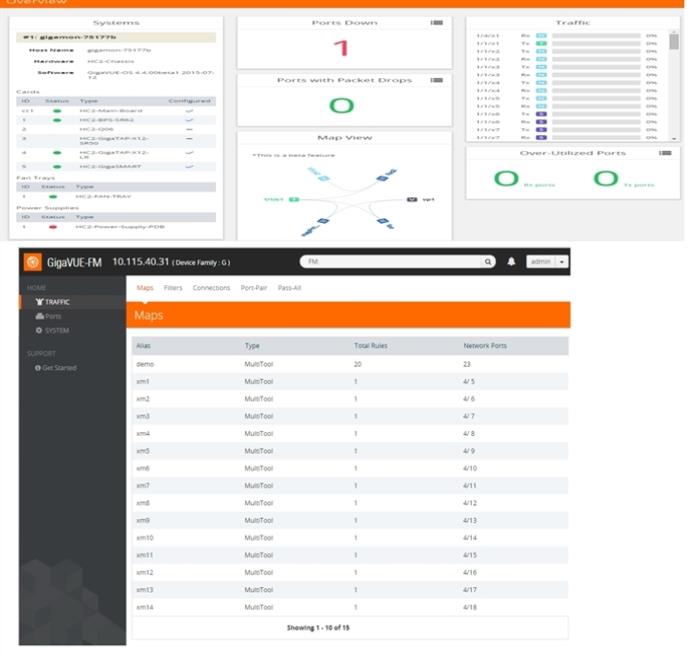Sort maps by Total Rules column header

point(371,346)
